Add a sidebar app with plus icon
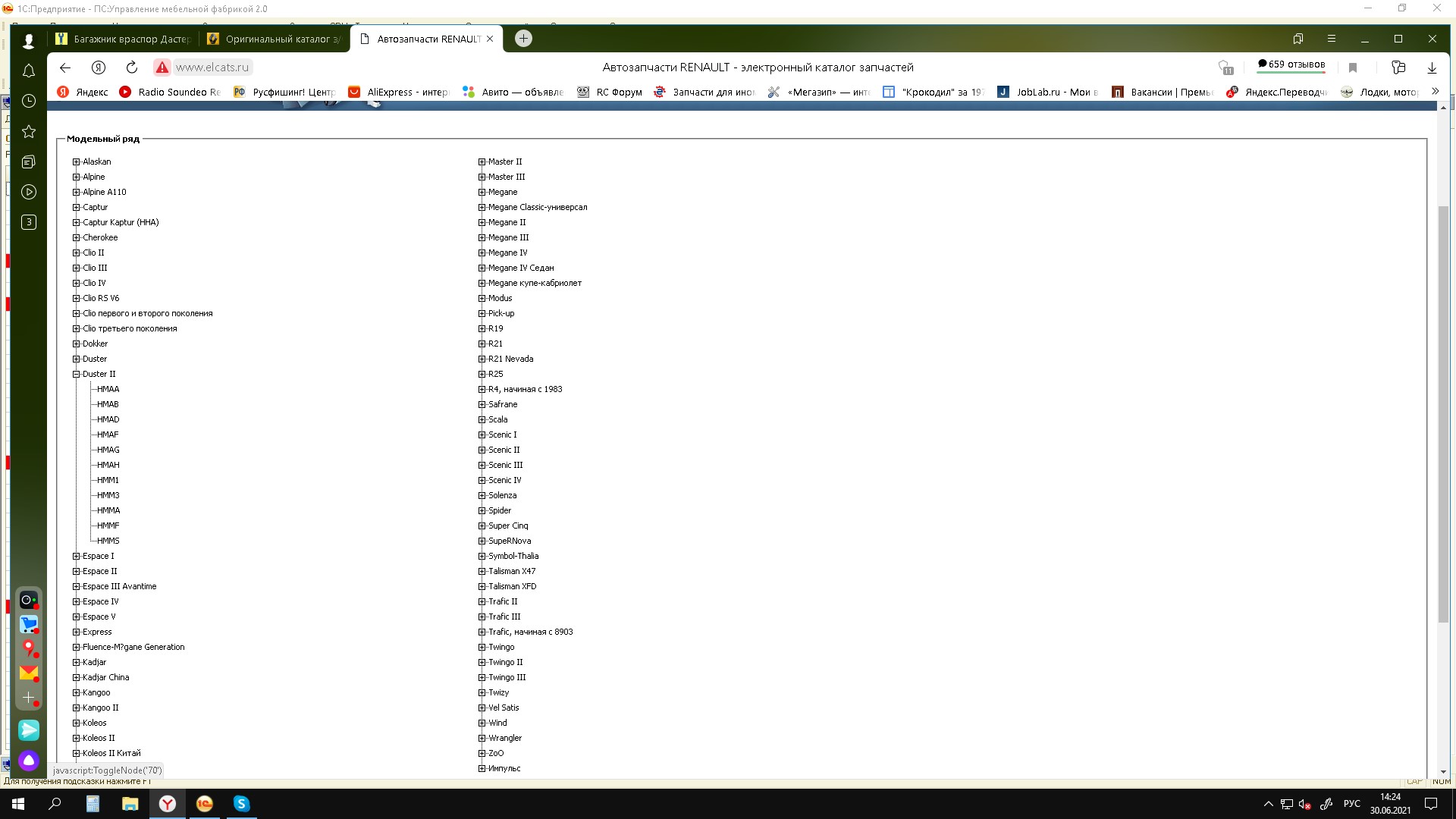 click(29, 698)
